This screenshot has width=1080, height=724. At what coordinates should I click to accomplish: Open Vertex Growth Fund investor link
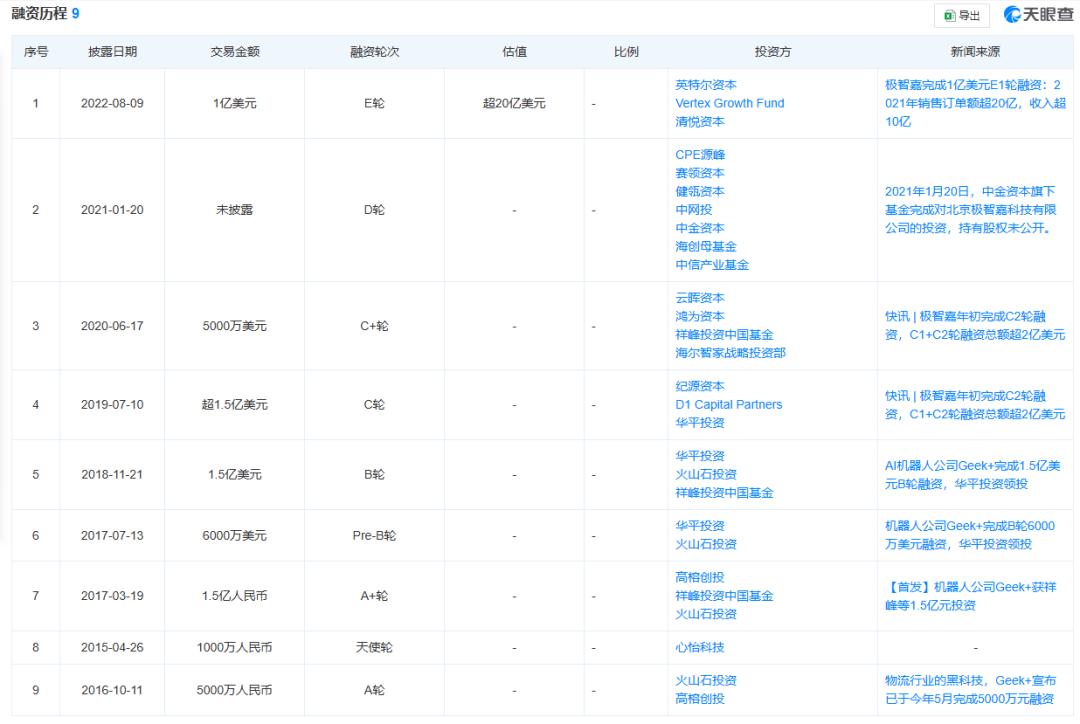pyautogui.click(x=729, y=103)
